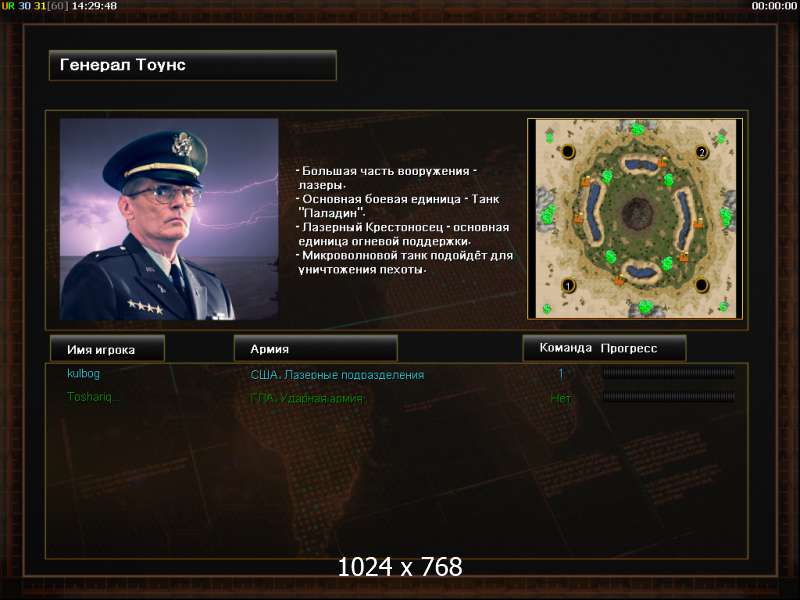Select start position 1 marker on the minimap

568,285
